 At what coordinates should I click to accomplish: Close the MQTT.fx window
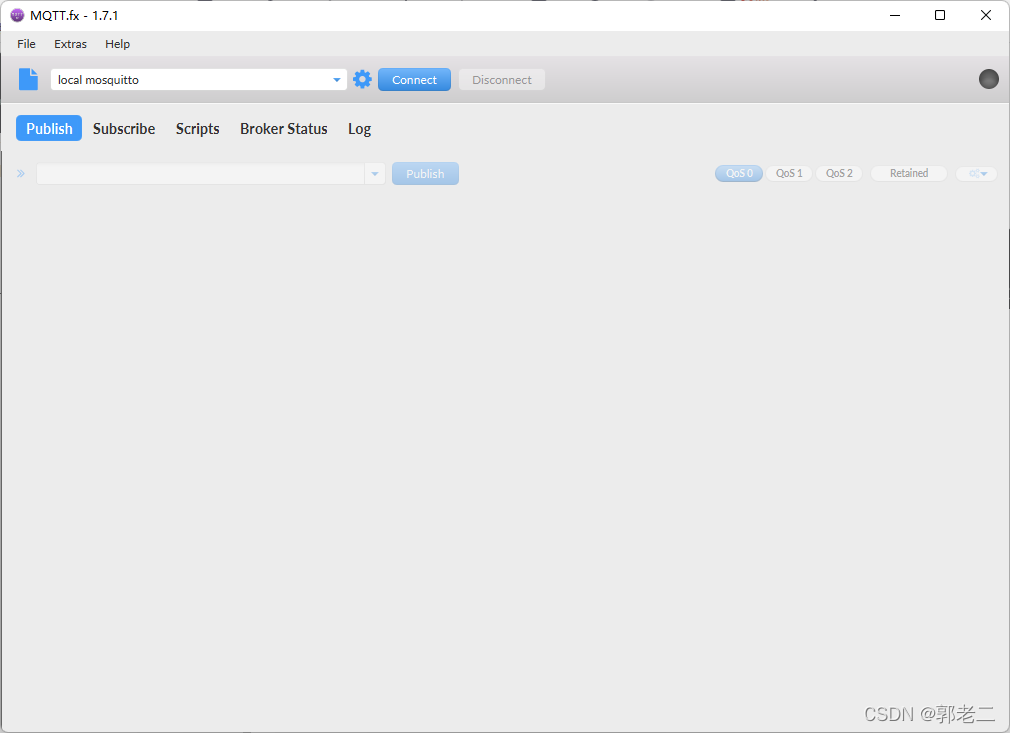point(986,15)
